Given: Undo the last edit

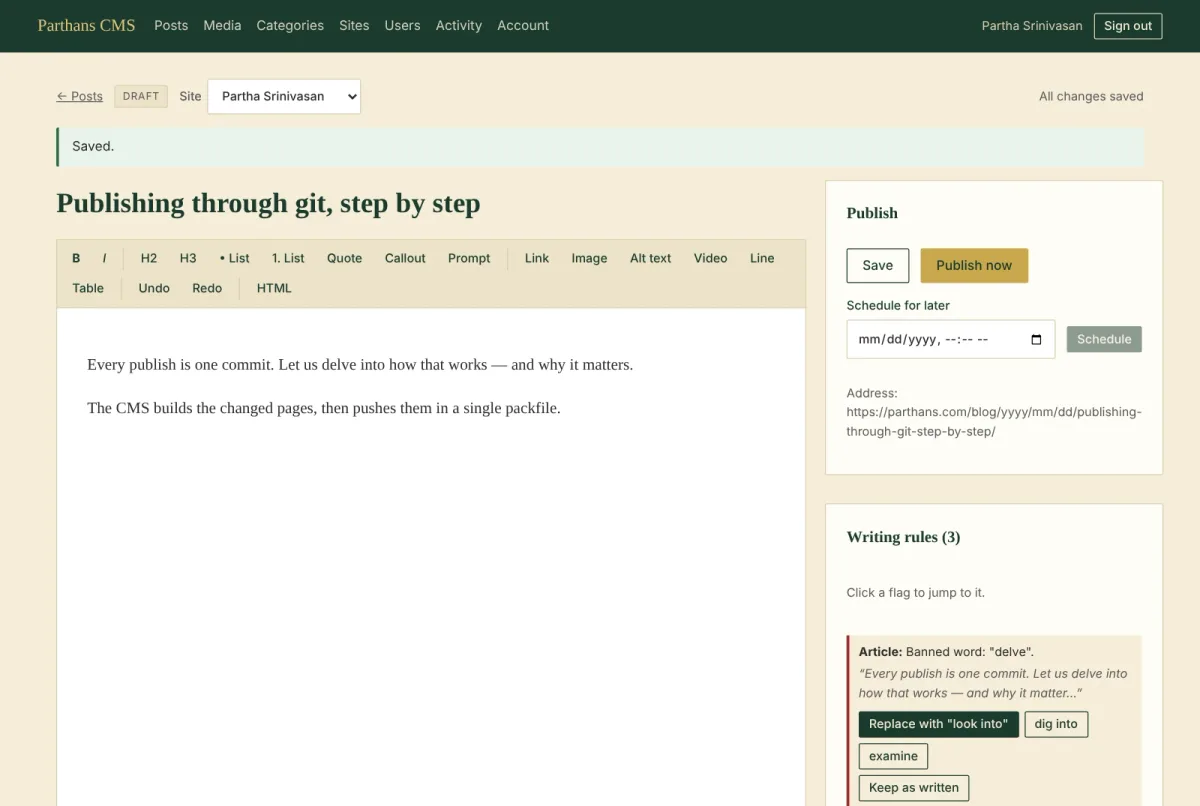Looking at the screenshot, I should point(154,288).
